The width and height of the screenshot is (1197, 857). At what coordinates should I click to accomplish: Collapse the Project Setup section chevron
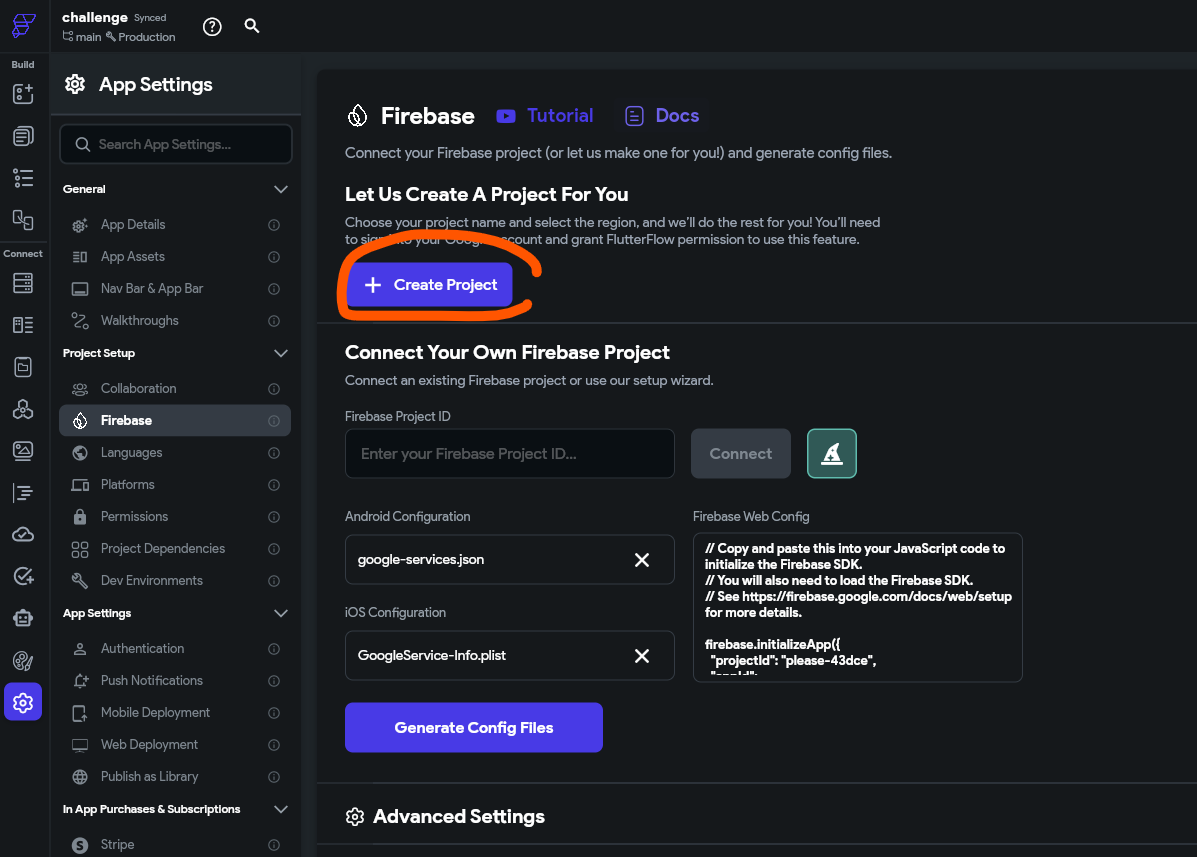281,353
